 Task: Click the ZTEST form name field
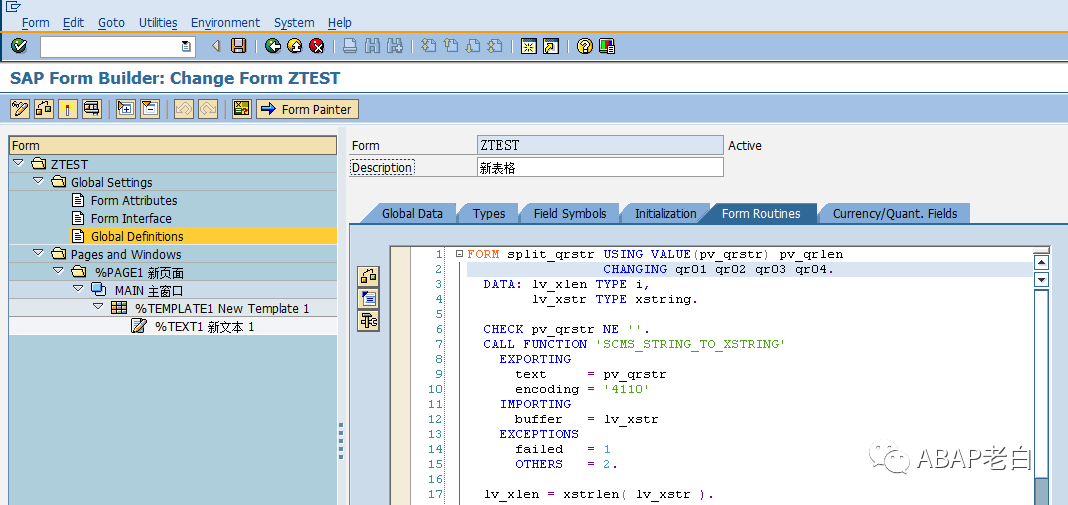click(600, 145)
